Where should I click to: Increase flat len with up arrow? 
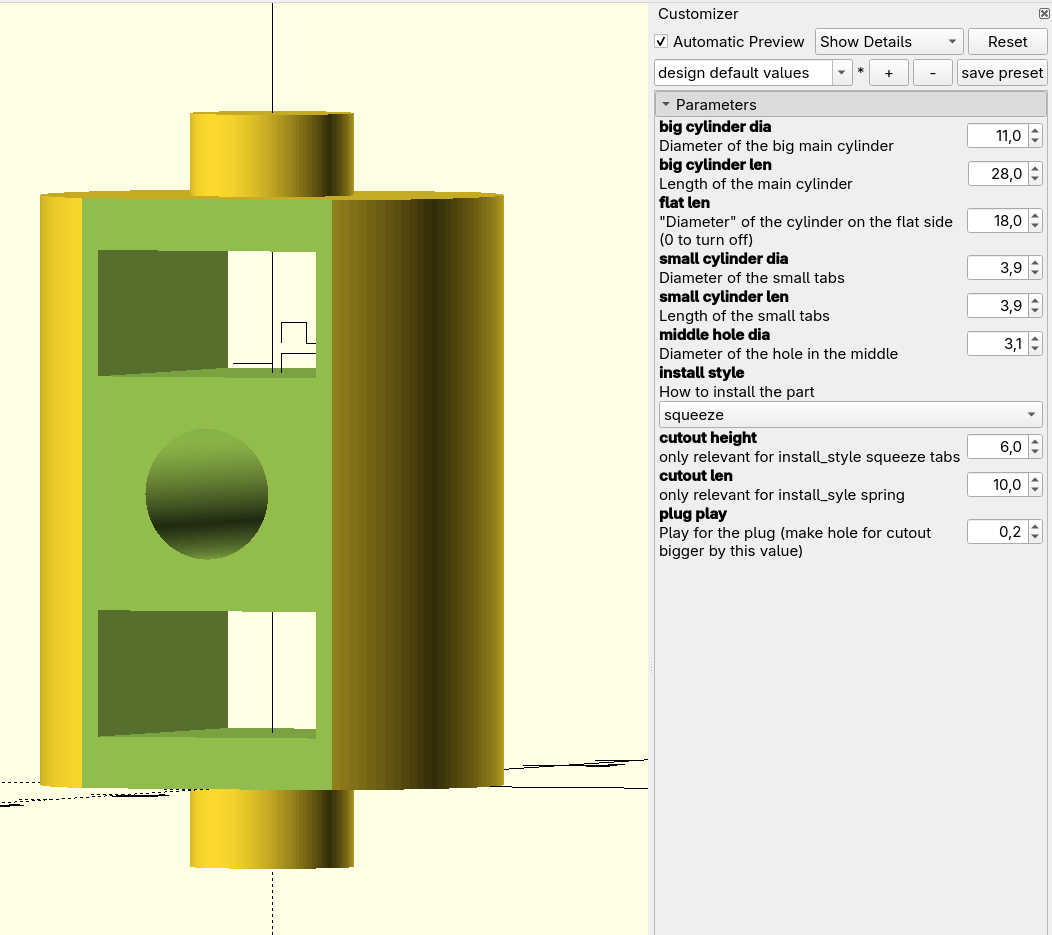pyautogui.click(x=1035, y=215)
